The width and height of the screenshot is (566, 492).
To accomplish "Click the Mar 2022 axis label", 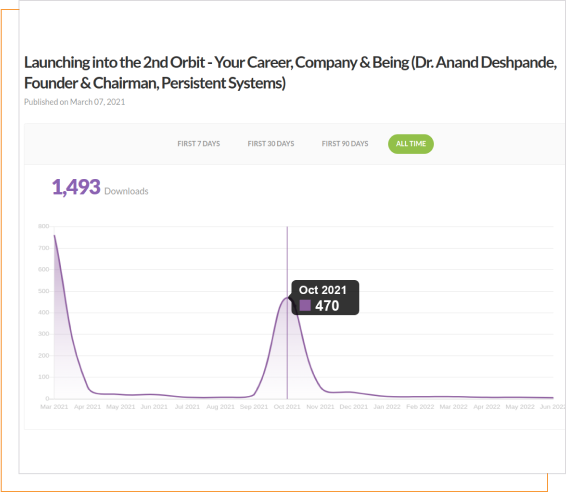I will pyautogui.click(x=453, y=406).
